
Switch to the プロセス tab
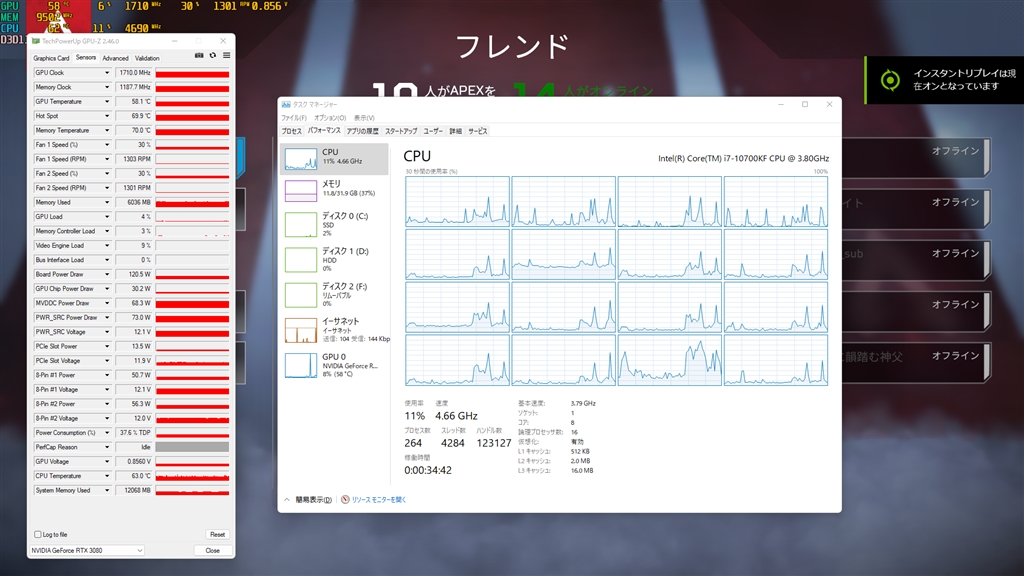click(x=291, y=131)
